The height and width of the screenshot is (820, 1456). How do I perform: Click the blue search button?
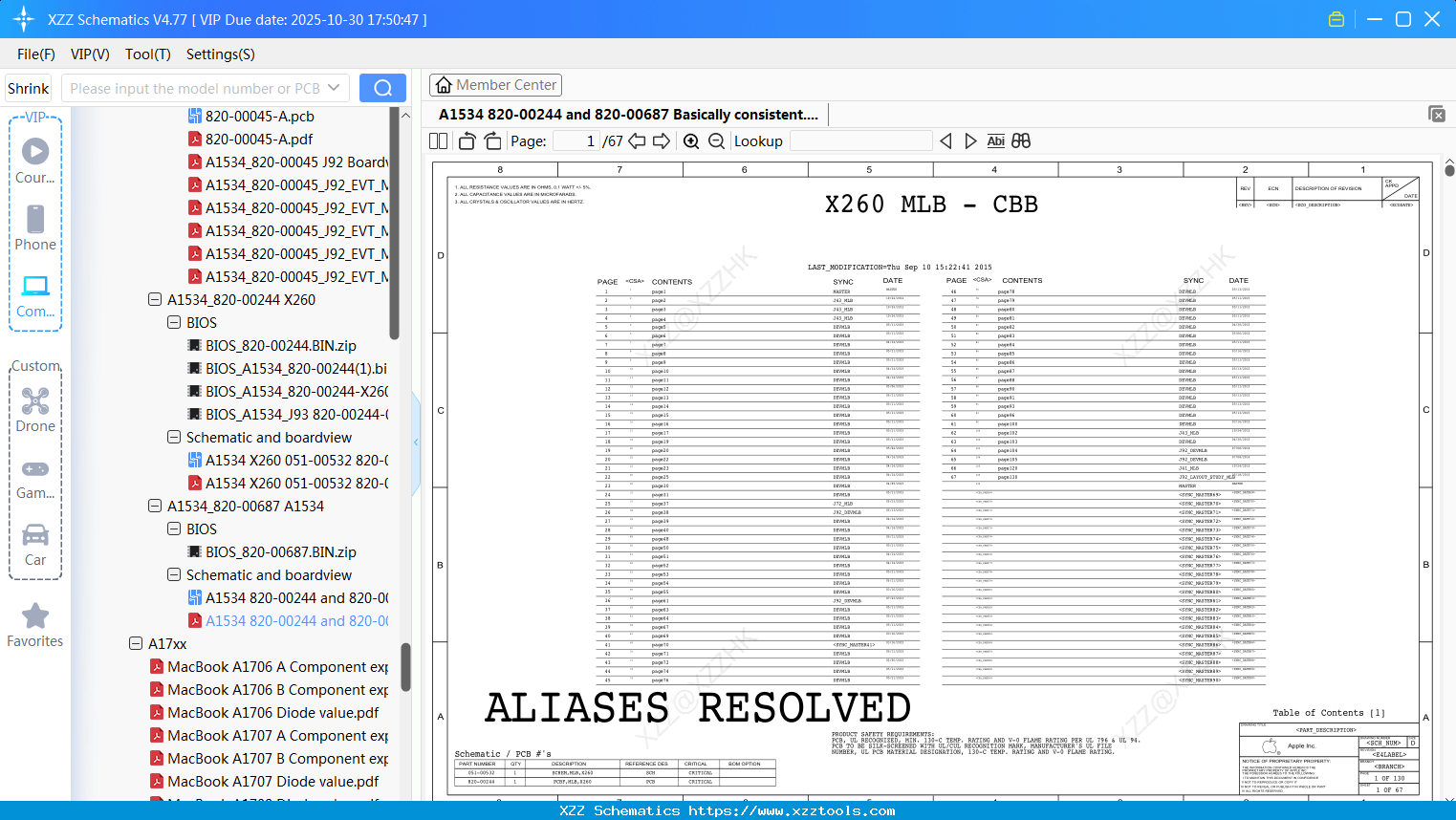[x=382, y=88]
